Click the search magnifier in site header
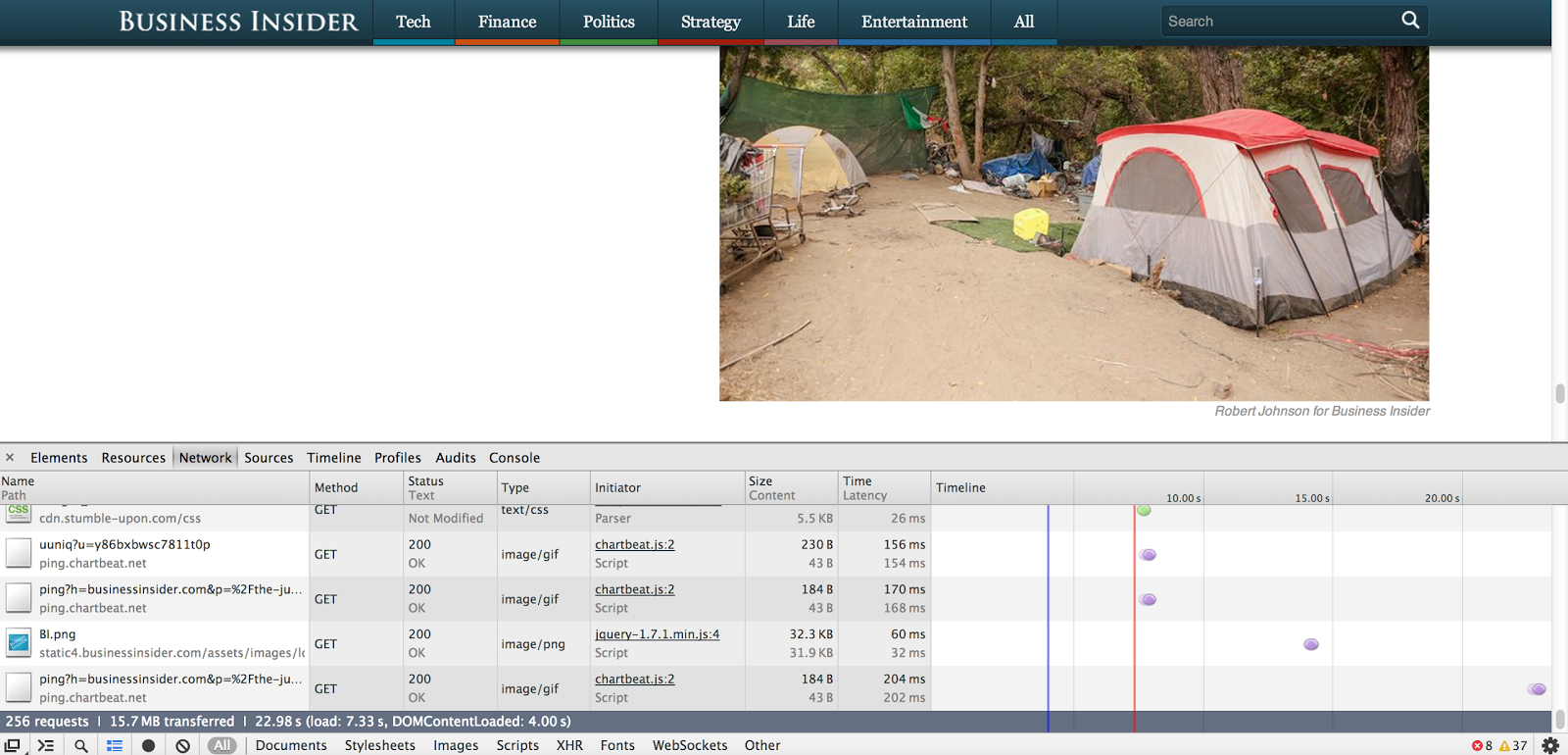 1410,20
